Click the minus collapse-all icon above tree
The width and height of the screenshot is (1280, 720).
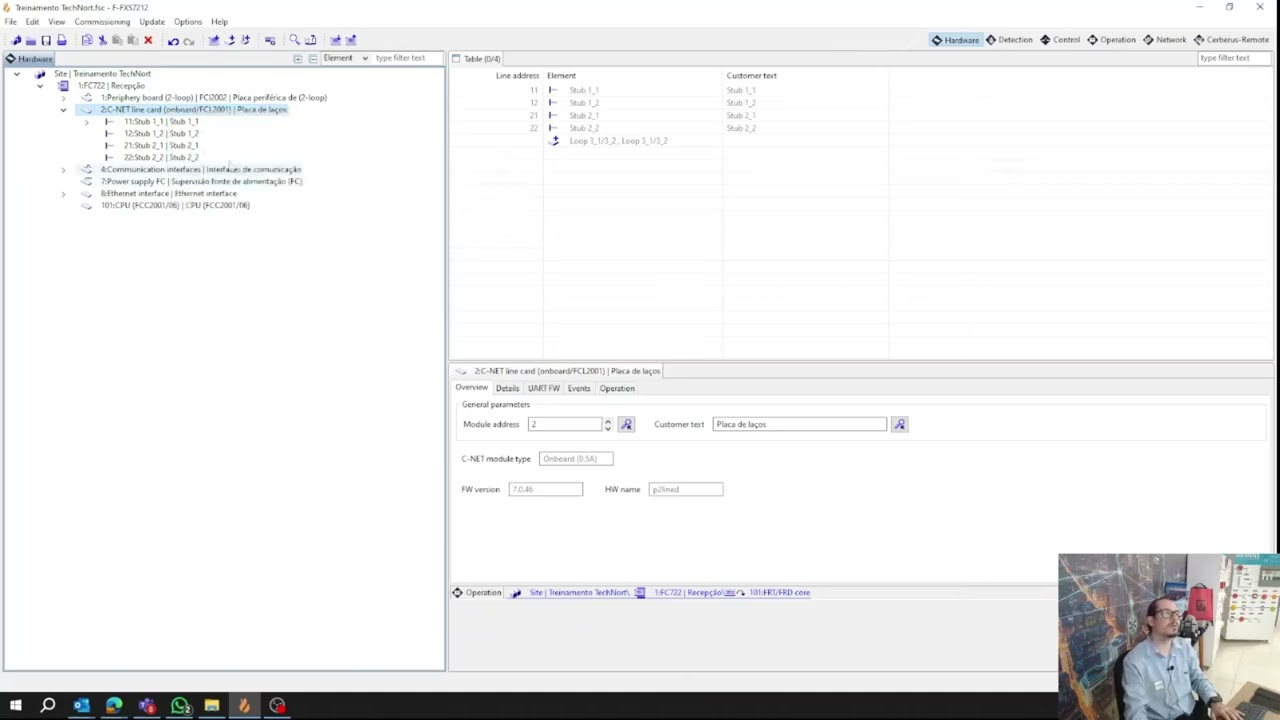pyautogui.click(x=313, y=58)
